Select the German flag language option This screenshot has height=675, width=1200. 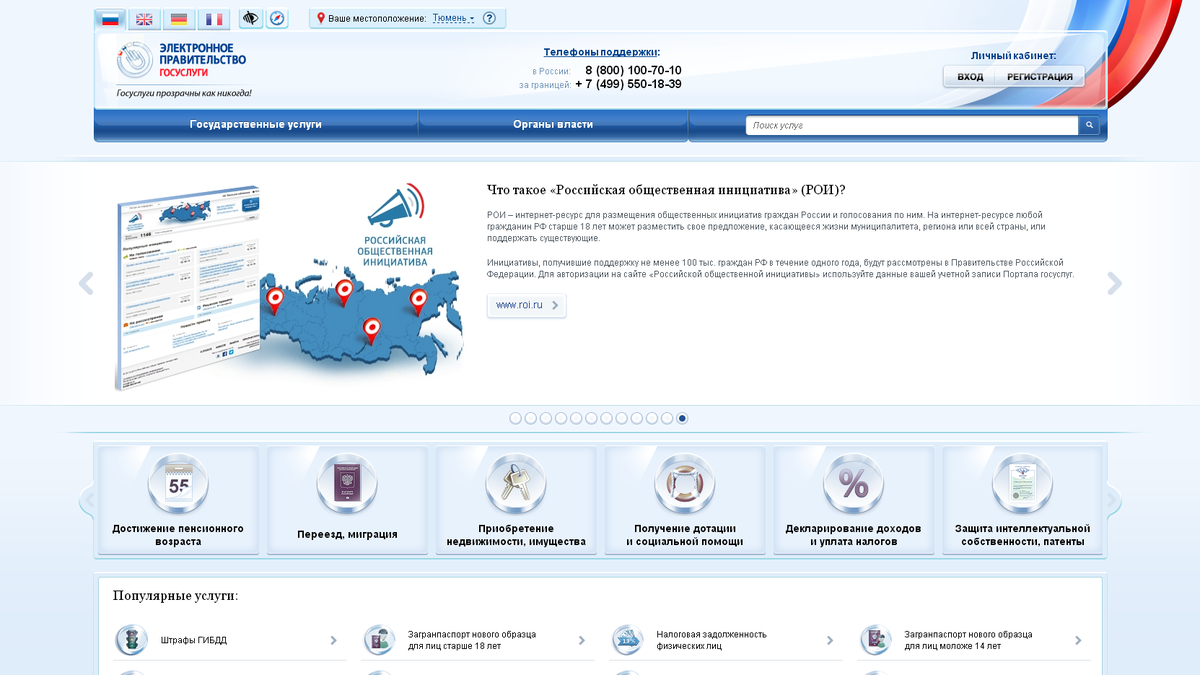[x=179, y=19]
